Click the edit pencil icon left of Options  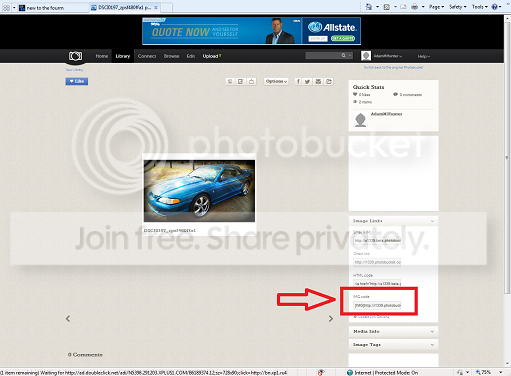click(241, 81)
